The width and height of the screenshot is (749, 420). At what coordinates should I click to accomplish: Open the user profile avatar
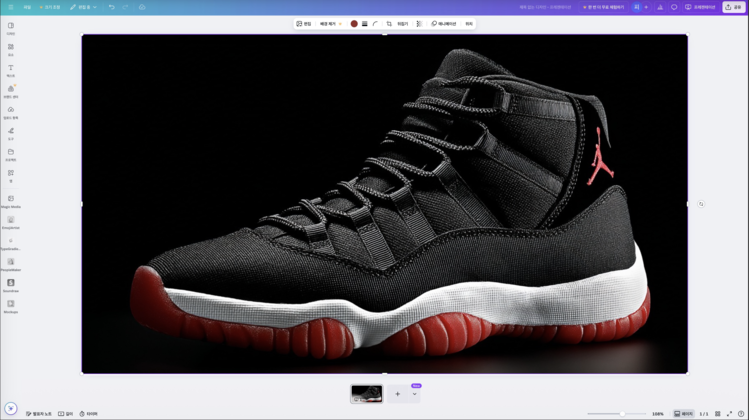(x=636, y=7)
